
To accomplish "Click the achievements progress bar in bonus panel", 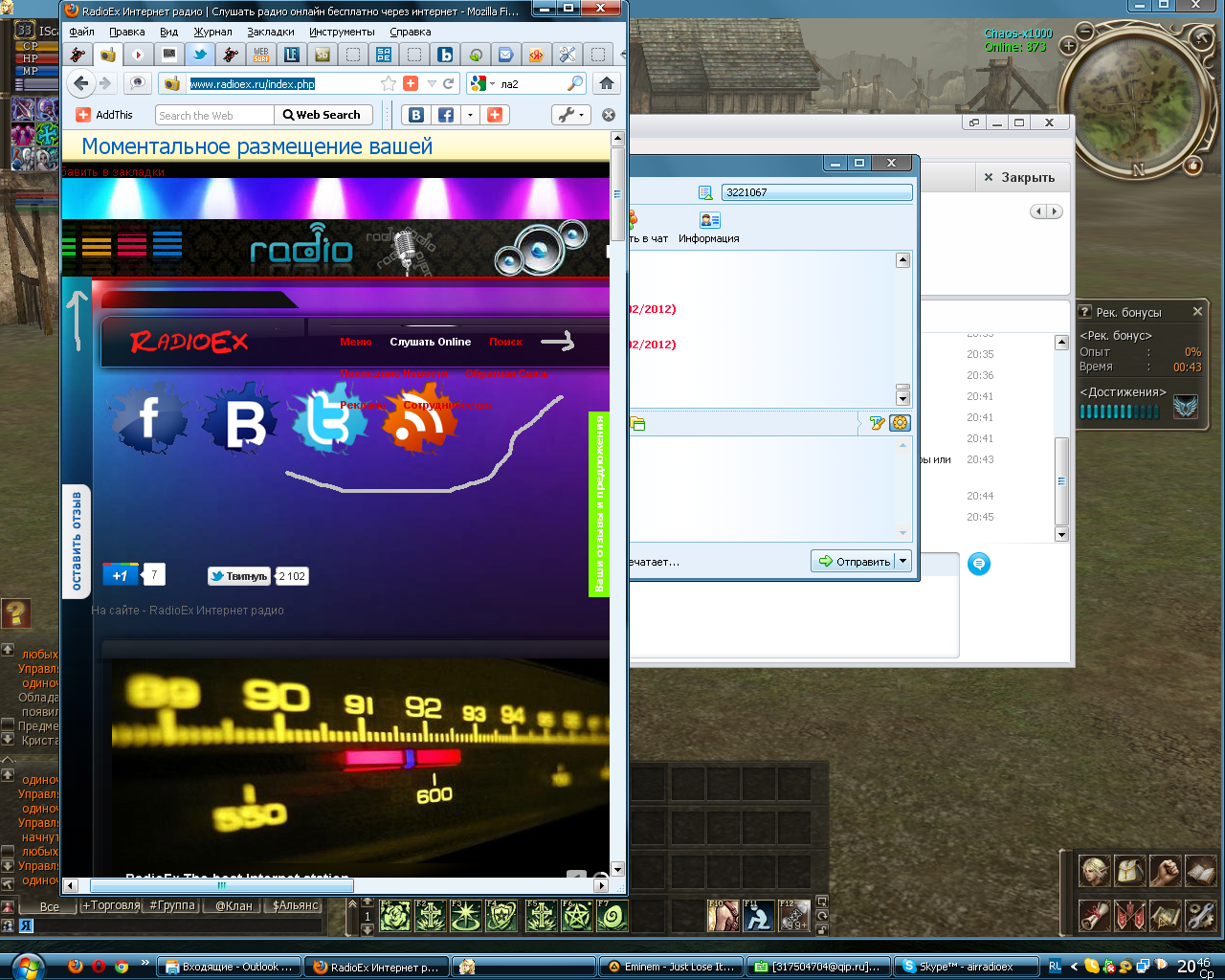I will (1121, 412).
